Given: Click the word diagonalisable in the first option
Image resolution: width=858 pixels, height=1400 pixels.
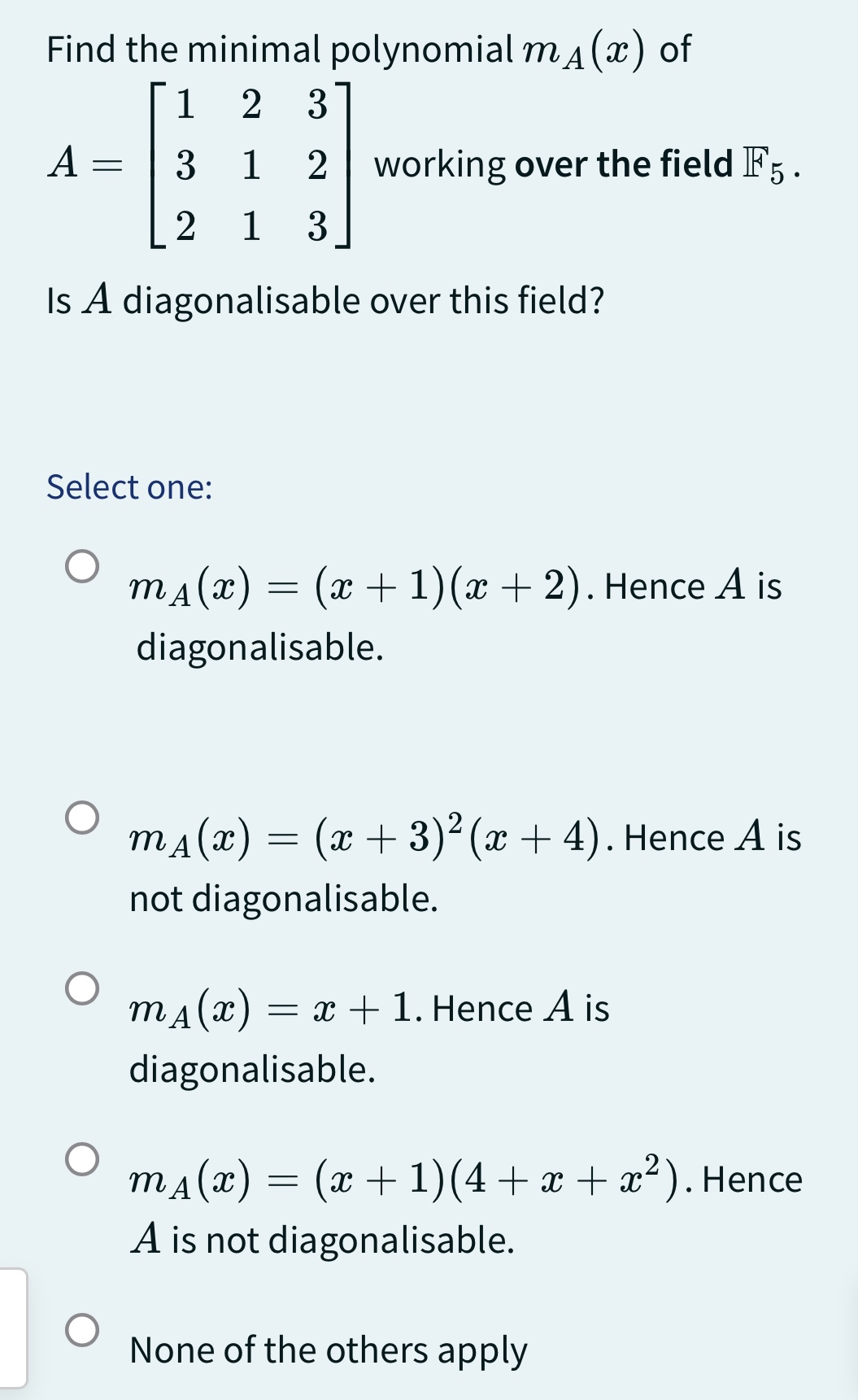Looking at the screenshot, I should coord(260,647).
